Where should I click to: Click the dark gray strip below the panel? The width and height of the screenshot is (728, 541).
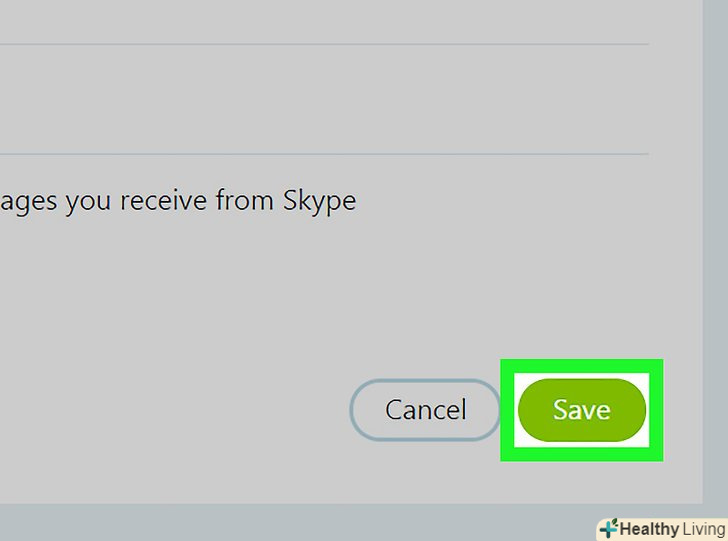tap(300, 522)
